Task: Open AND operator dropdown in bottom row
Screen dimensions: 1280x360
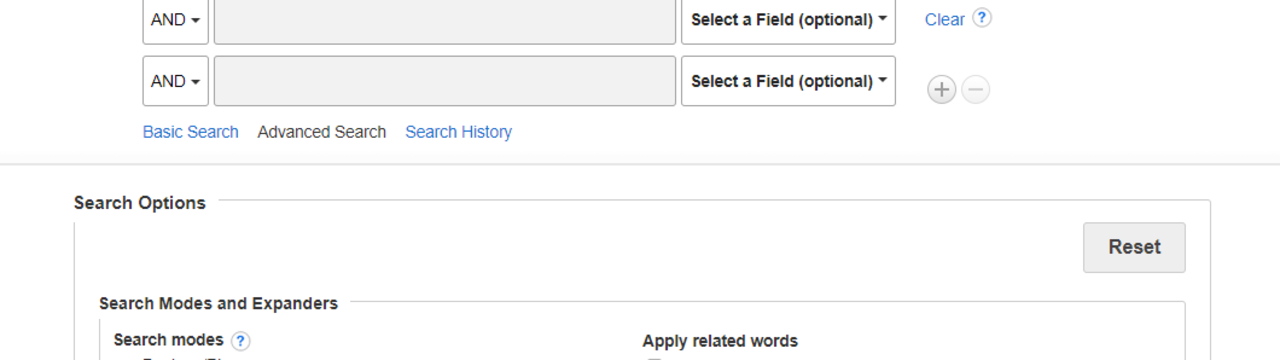Action: (x=176, y=81)
